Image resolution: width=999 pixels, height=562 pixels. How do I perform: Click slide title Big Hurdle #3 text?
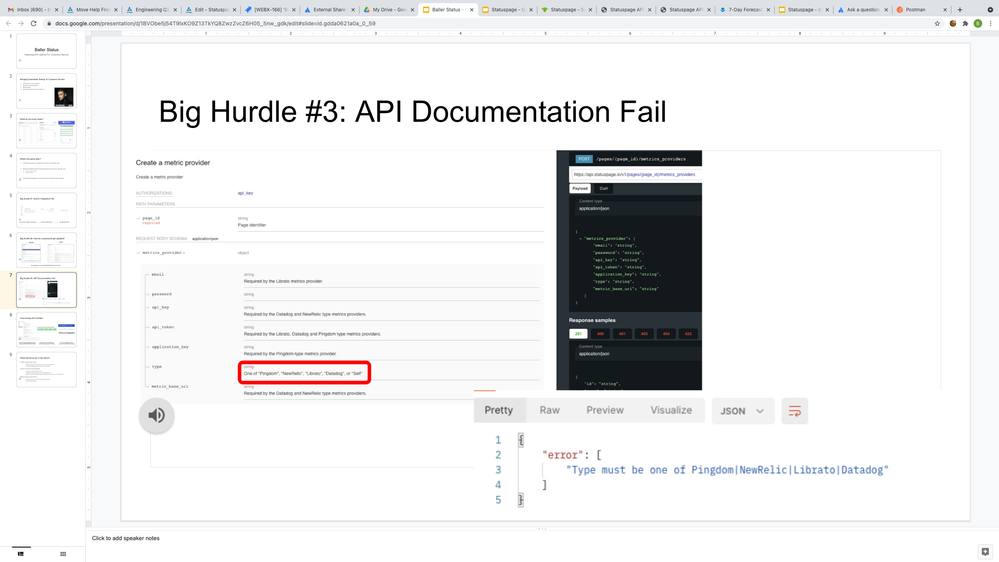coord(412,112)
